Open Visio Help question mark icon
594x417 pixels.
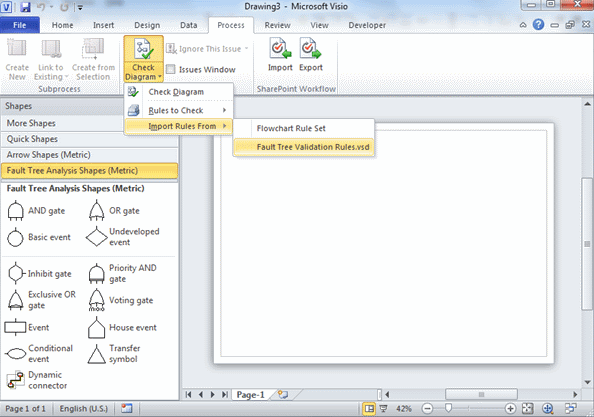click(x=538, y=25)
